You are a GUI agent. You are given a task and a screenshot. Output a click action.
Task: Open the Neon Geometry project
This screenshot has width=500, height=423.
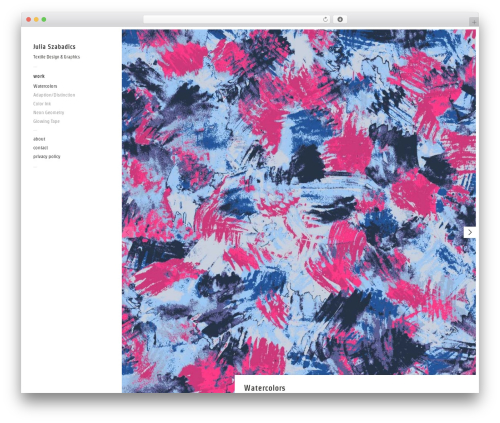click(x=48, y=112)
